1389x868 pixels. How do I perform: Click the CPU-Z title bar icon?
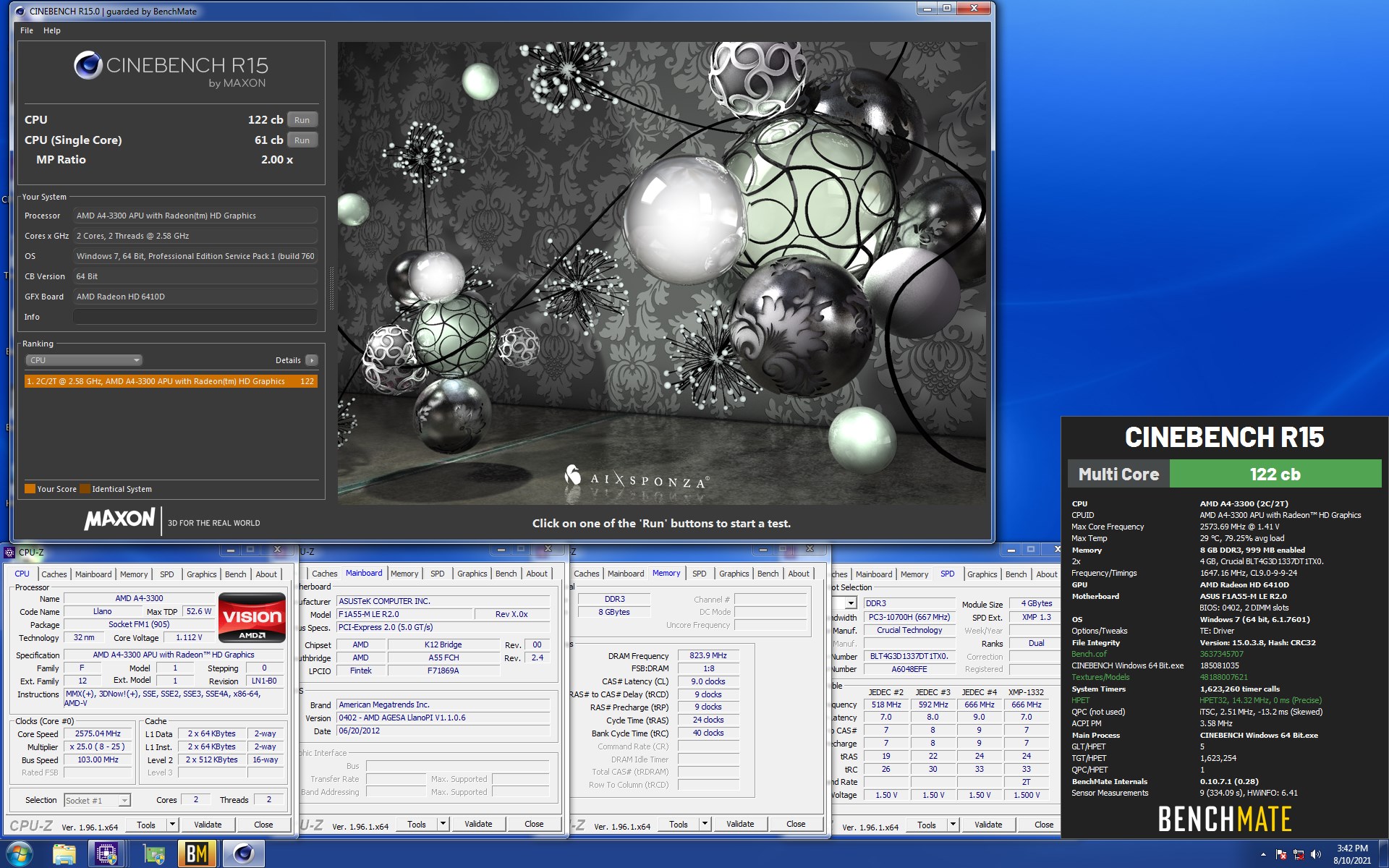pyautogui.click(x=9, y=553)
